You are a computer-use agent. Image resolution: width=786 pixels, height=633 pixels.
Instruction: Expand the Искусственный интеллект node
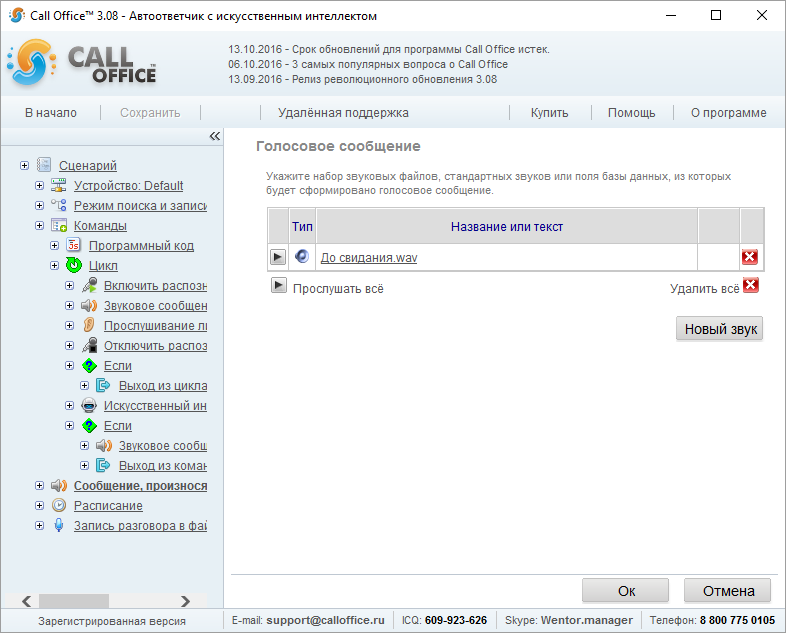(69, 405)
